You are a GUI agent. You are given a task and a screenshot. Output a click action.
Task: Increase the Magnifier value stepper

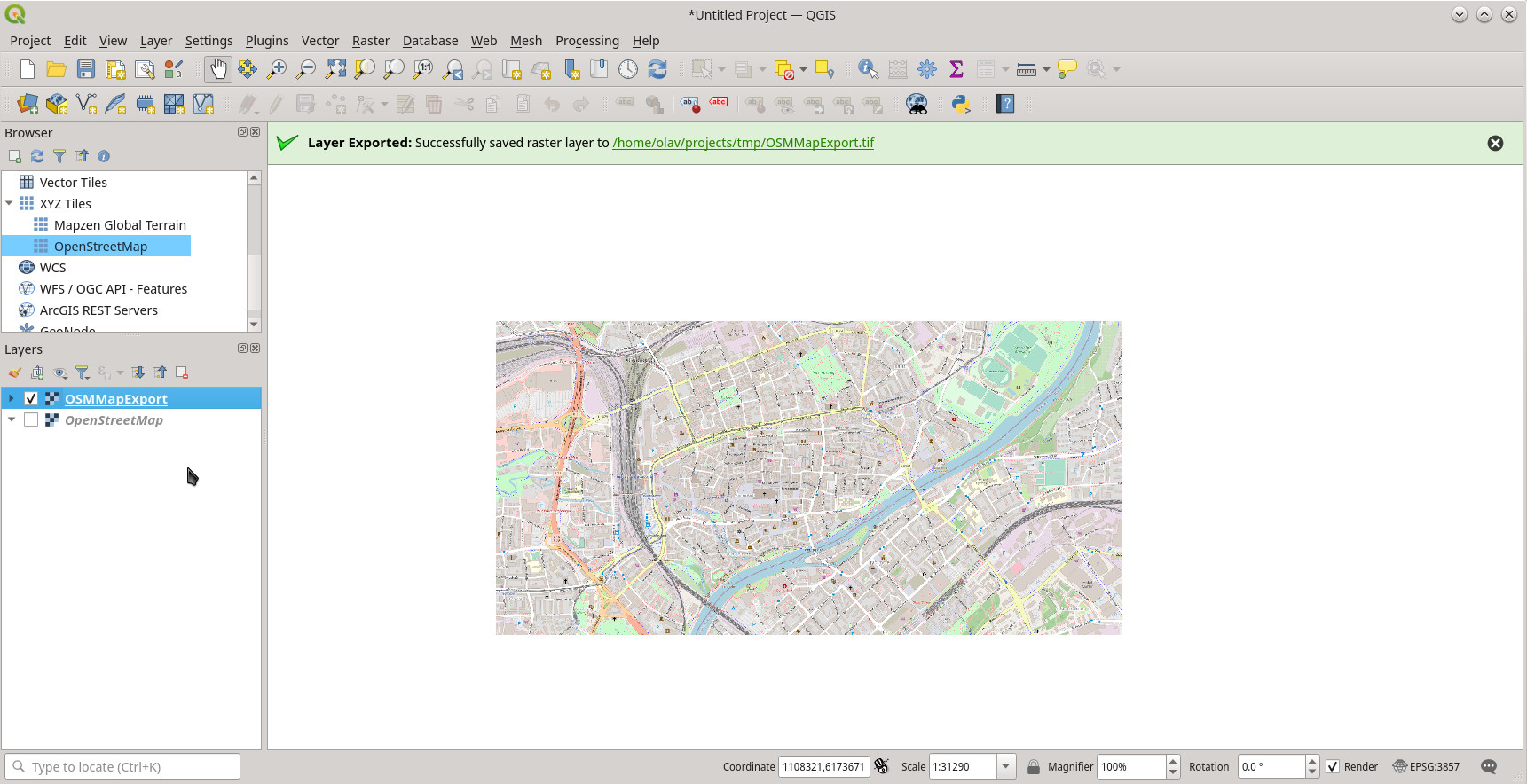(1173, 761)
